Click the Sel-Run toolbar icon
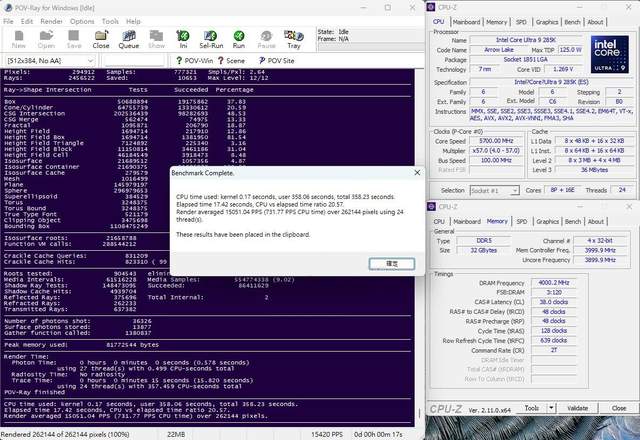640x440 pixels. click(x=211, y=40)
